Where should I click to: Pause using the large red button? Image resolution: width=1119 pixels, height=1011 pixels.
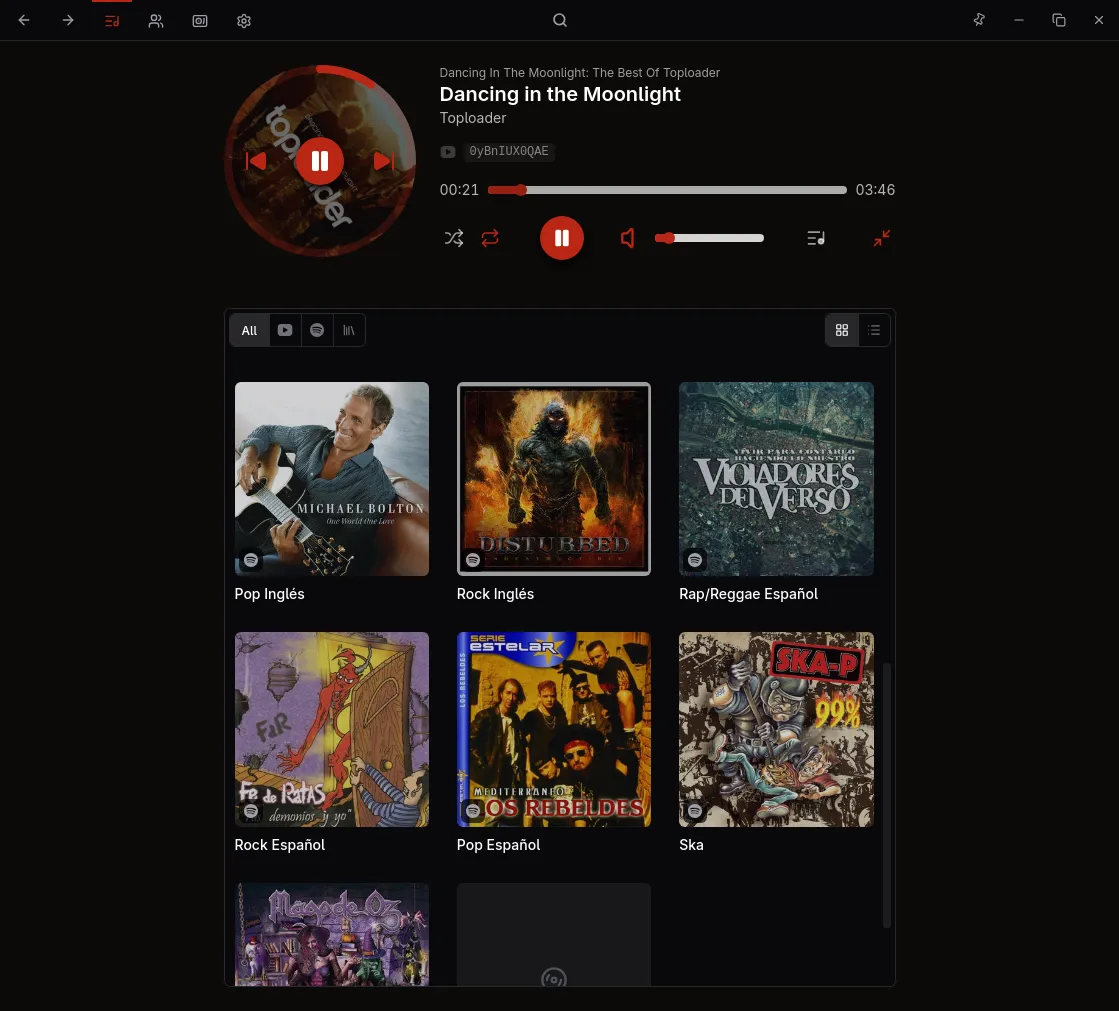(562, 238)
